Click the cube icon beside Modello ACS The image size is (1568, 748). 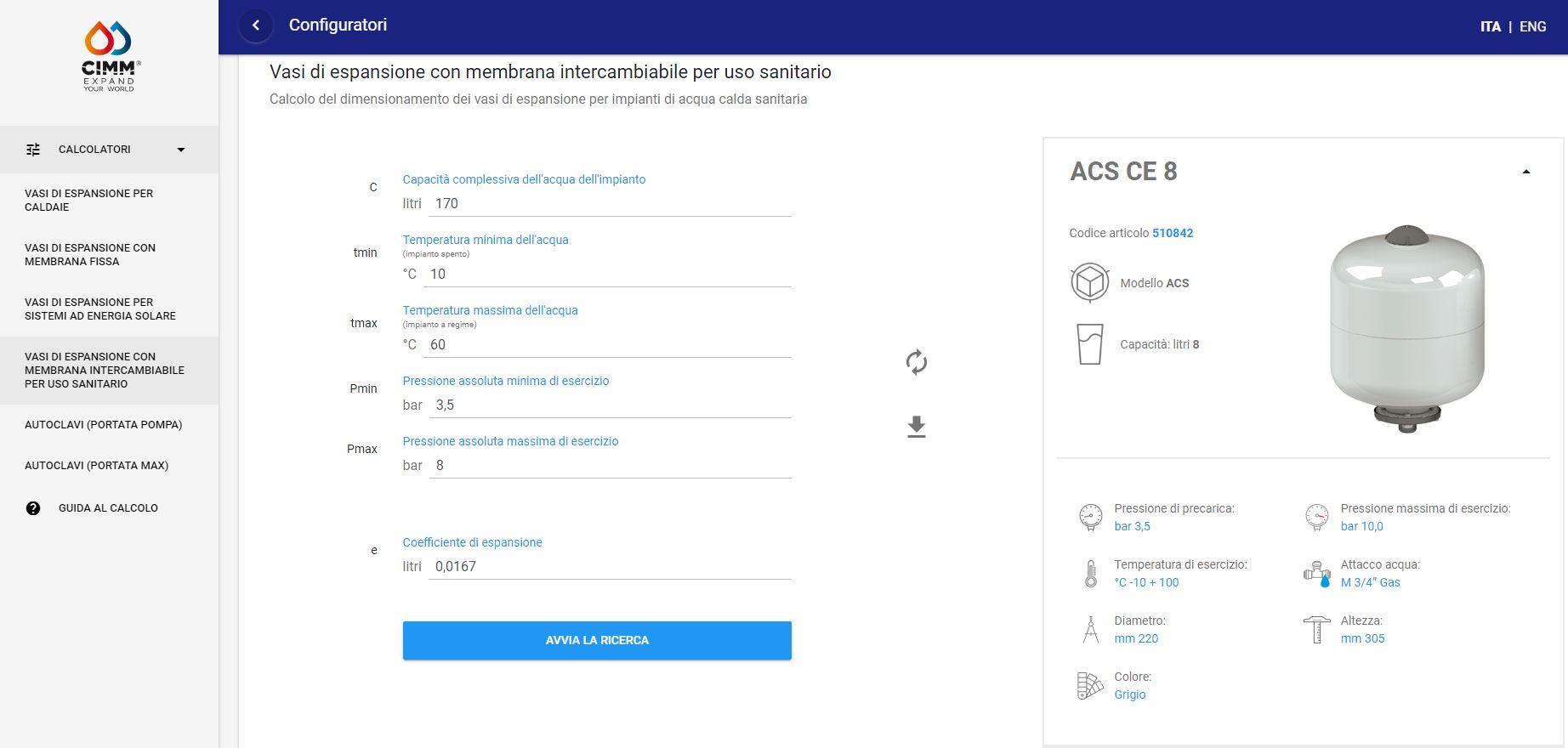click(1089, 282)
